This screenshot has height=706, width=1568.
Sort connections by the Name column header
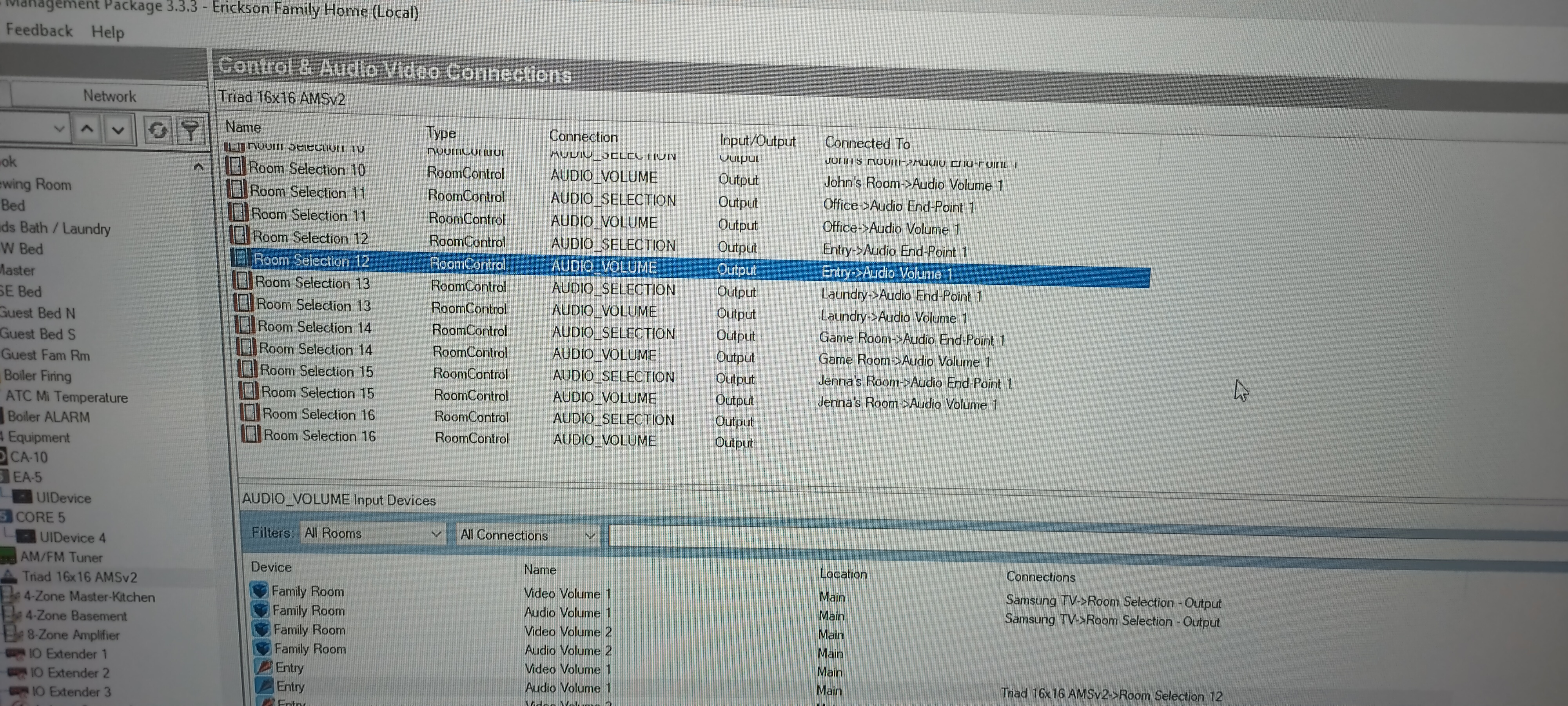(243, 127)
